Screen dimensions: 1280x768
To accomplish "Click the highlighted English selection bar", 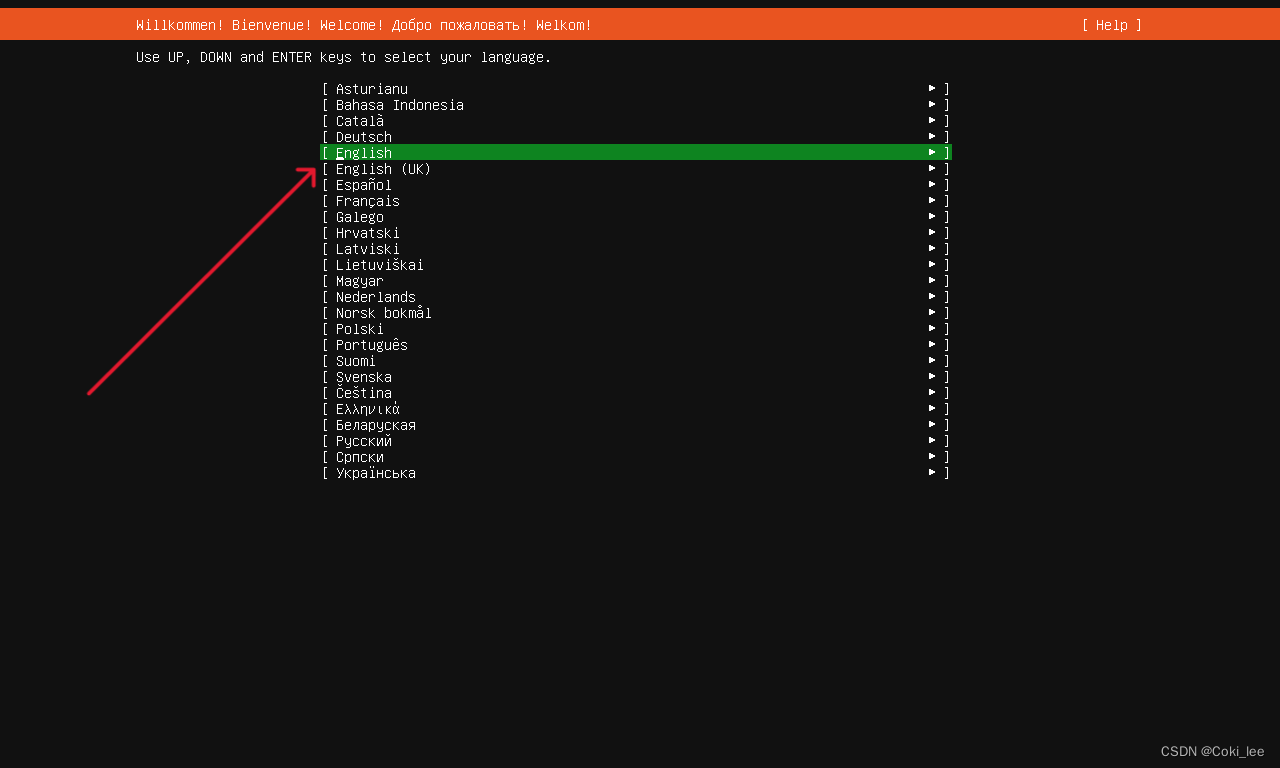I will (x=630, y=152).
